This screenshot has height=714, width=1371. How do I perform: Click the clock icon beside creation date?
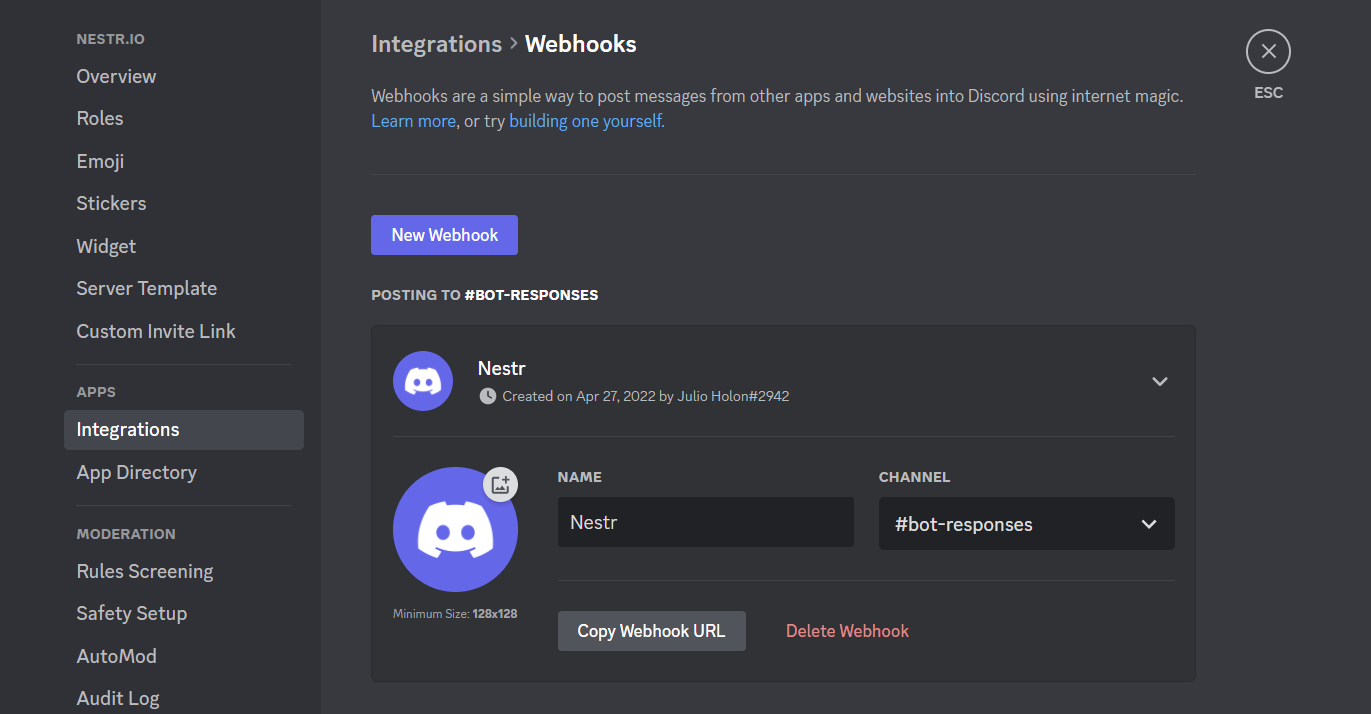pyautogui.click(x=487, y=395)
